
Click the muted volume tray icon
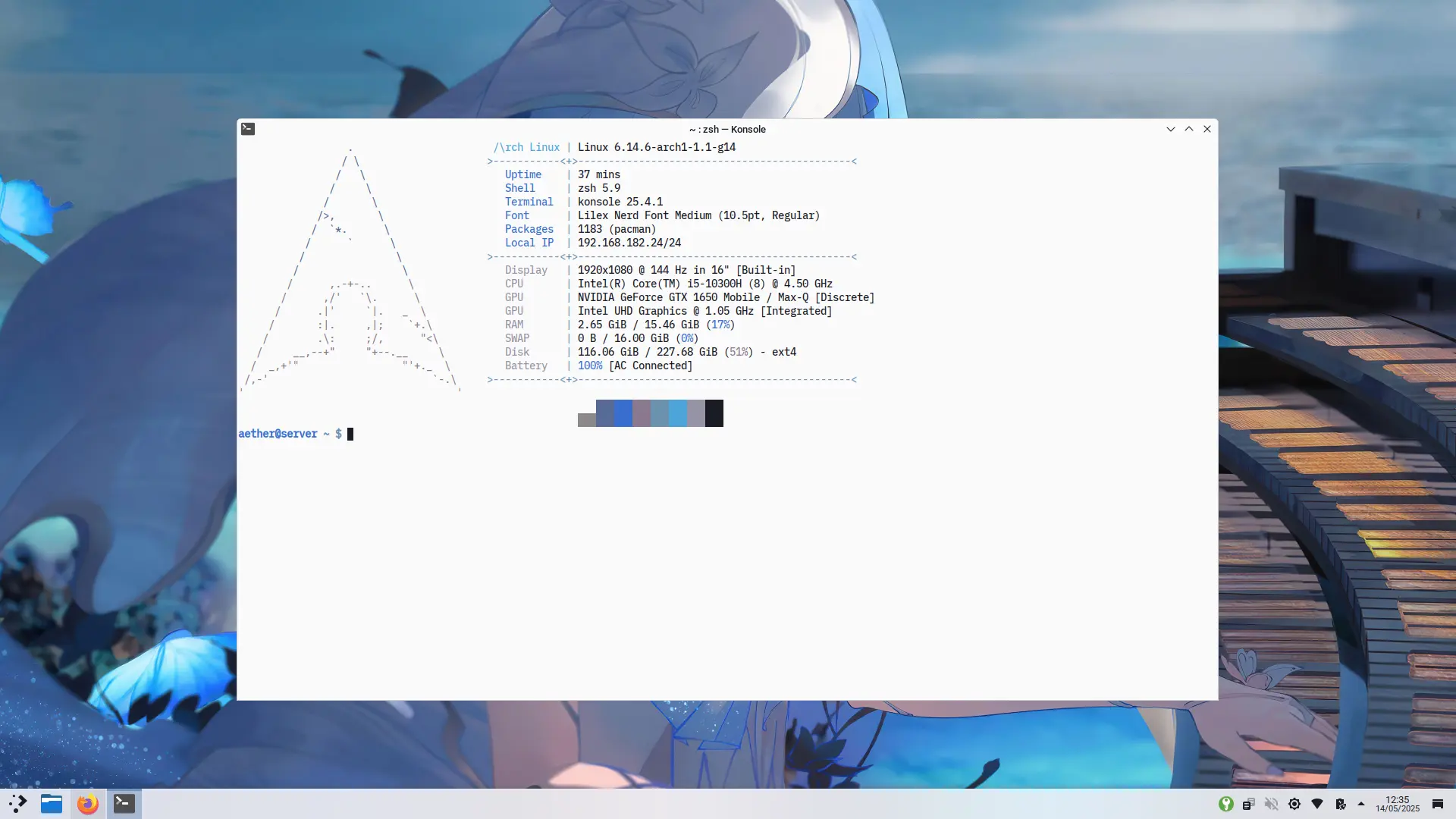tap(1272, 804)
